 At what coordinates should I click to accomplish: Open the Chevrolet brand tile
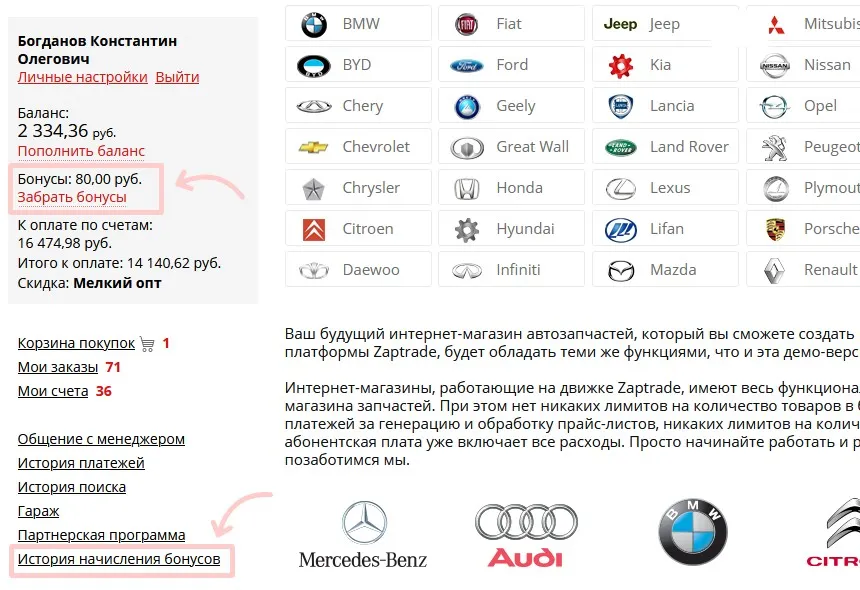(358, 146)
